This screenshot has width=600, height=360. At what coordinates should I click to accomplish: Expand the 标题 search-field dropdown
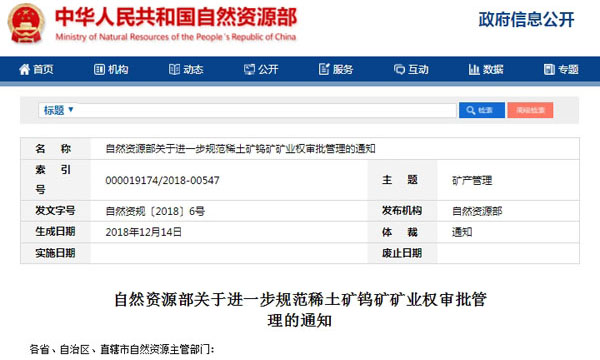pyautogui.click(x=58, y=110)
